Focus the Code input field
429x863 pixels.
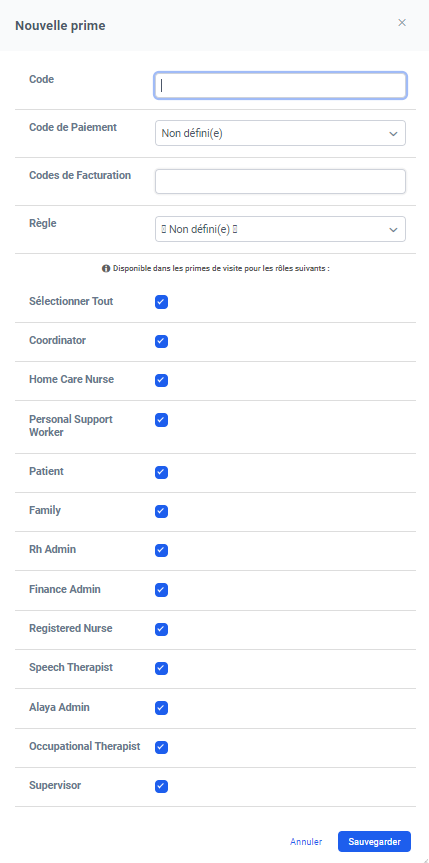(x=280, y=86)
